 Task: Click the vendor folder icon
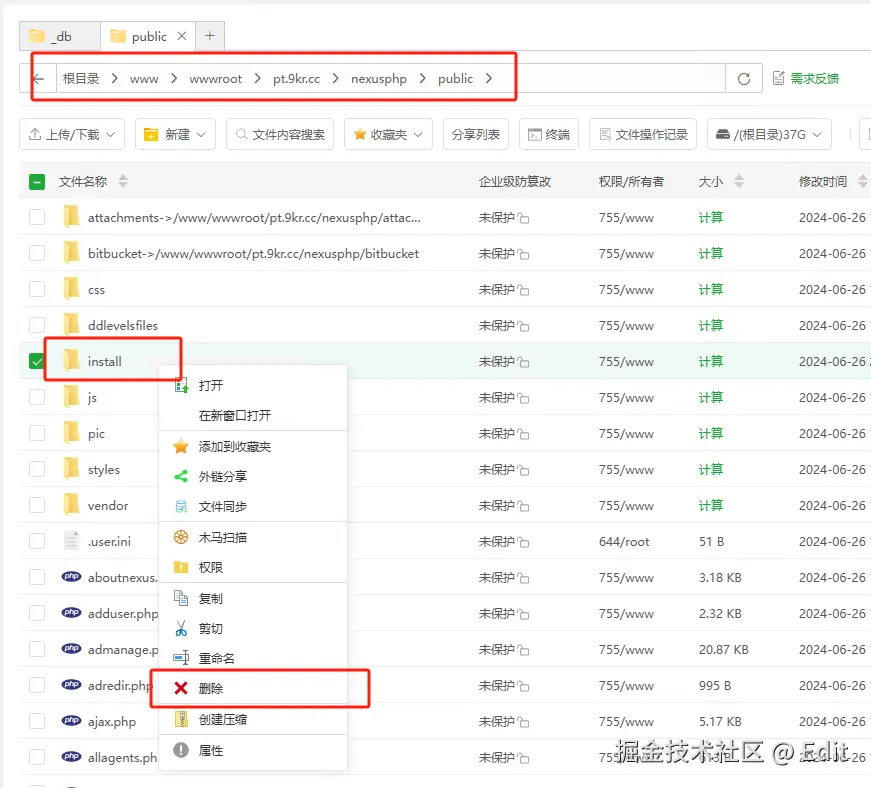click(x=71, y=505)
